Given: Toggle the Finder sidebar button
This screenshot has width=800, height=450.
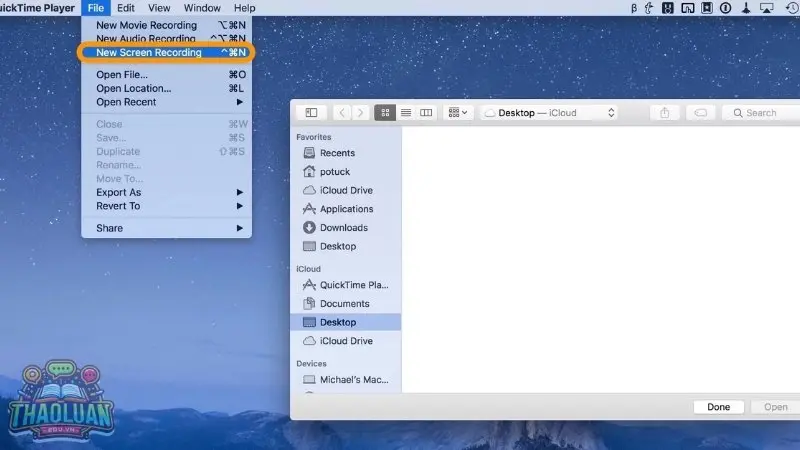Looking at the screenshot, I should [x=311, y=113].
